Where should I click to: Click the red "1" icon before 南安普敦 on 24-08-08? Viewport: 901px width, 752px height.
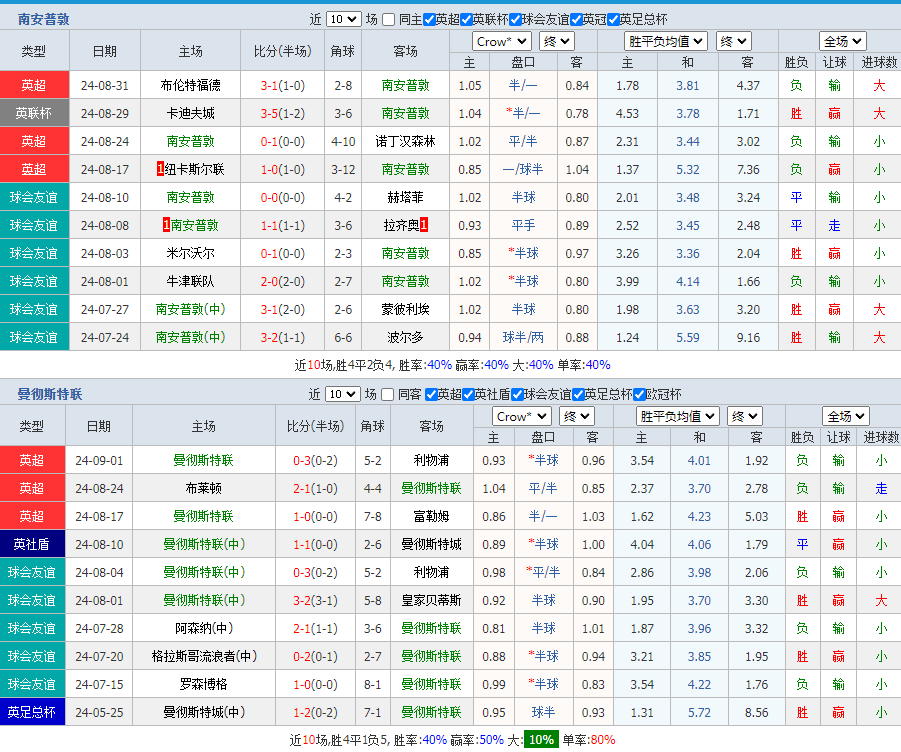(x=164, y=227)
